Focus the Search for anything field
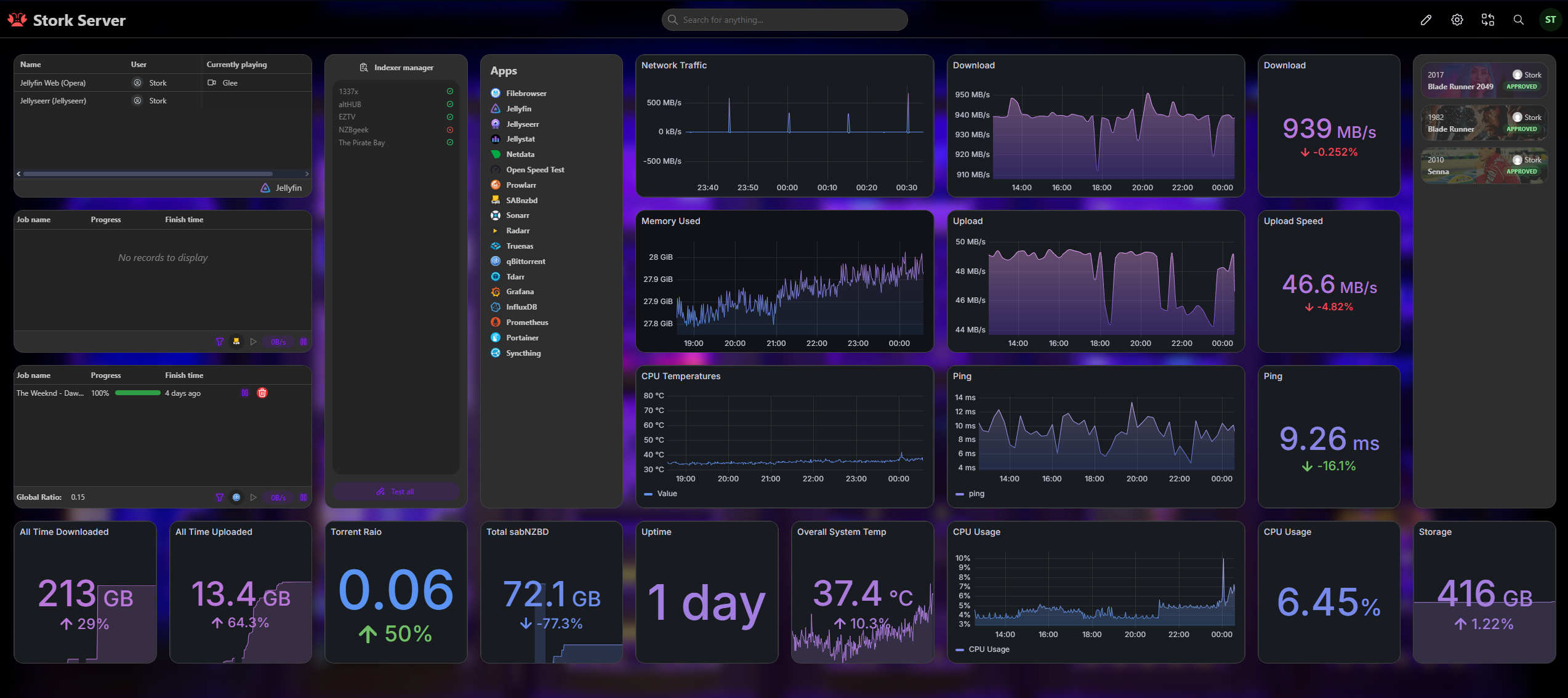Image resolution: width=1568 pixels, height=698 pixels. [784, 20]
